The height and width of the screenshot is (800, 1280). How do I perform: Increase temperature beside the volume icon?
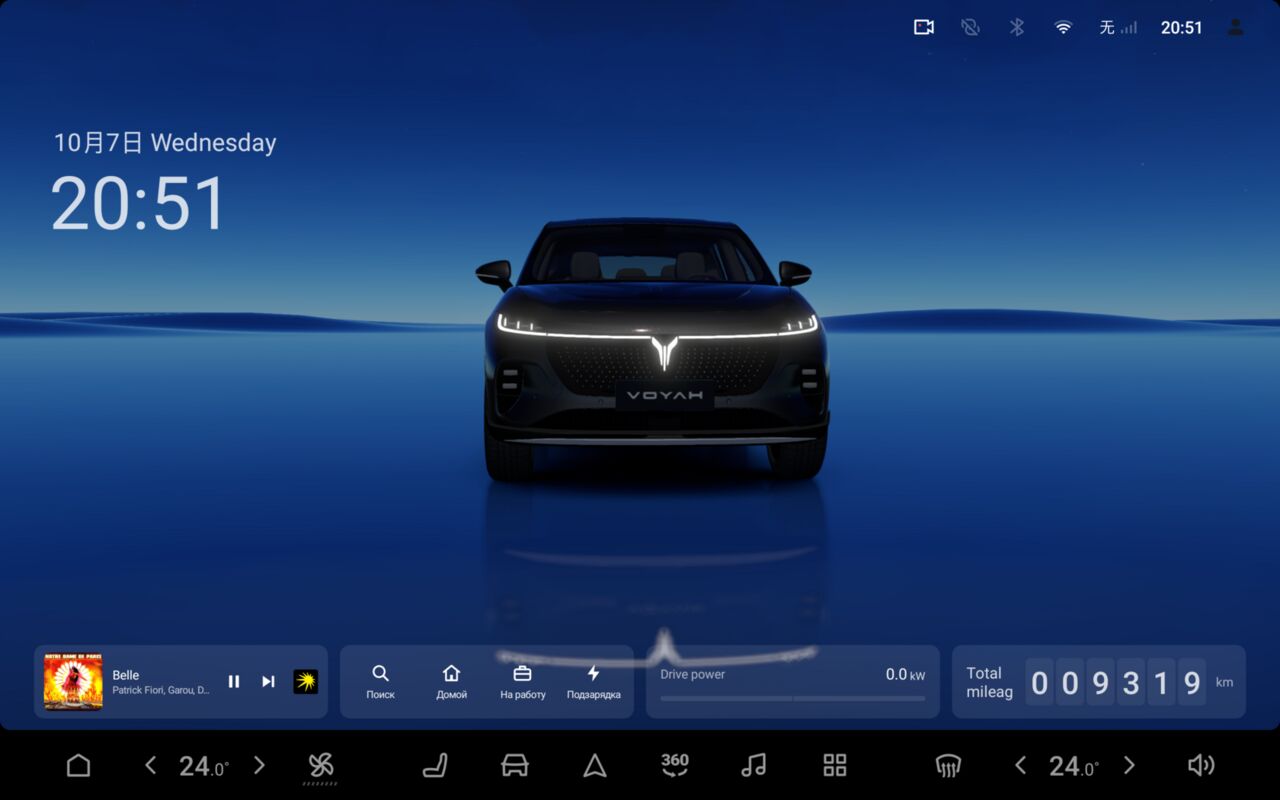1129,766
